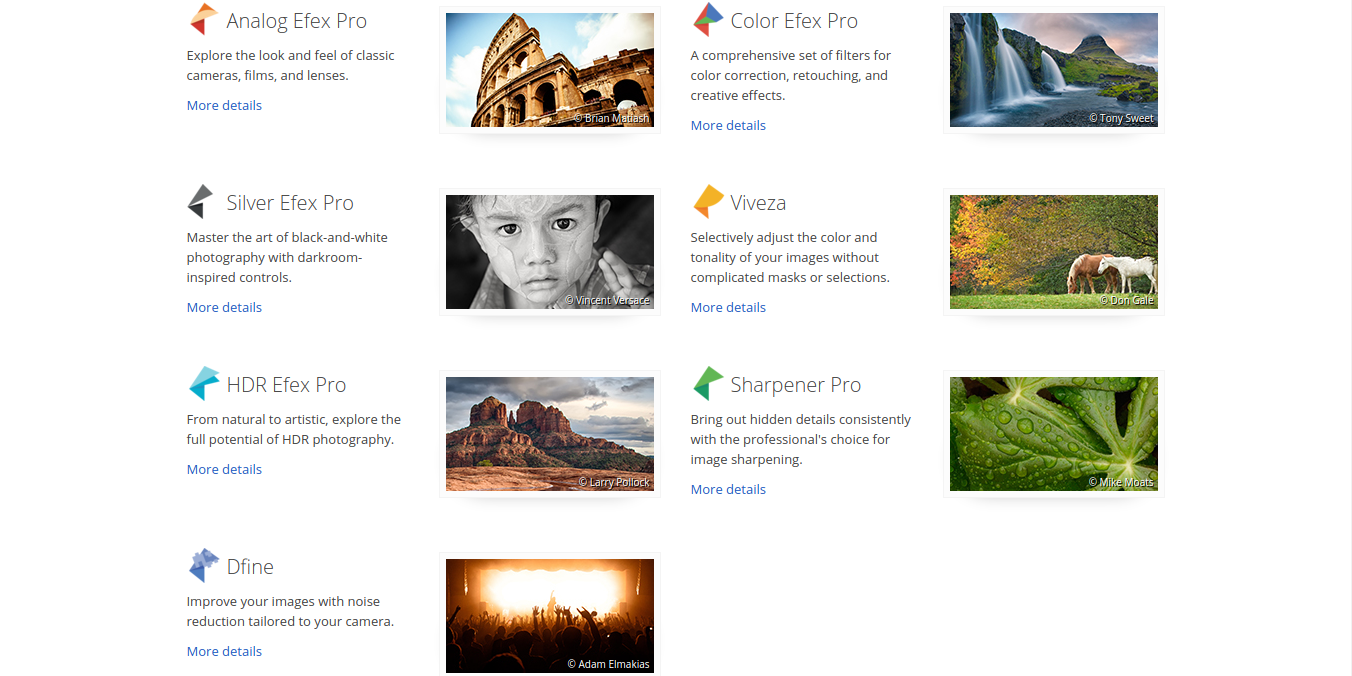Viewport: 1352px width, 676px height.
Task: Follow More details link for Silver Efex Pro
Action: (224, 307)
